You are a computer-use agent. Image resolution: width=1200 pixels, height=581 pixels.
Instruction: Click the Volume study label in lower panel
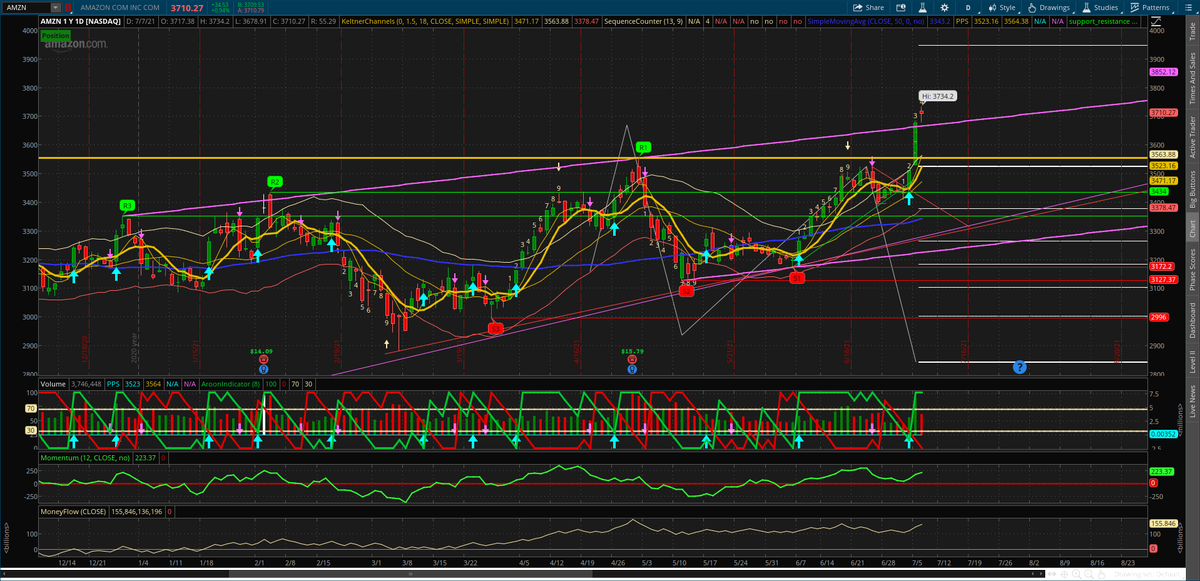[53, 384]
